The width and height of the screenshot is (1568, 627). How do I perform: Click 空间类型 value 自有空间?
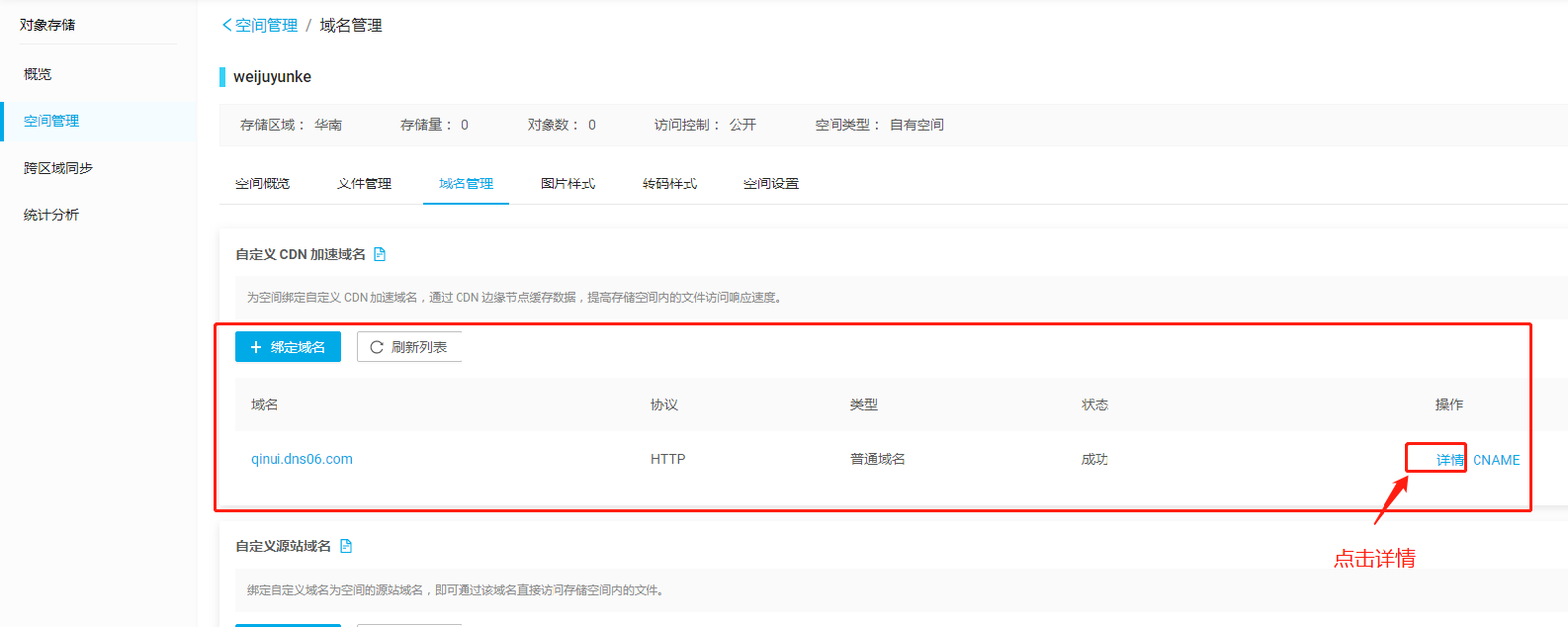click(x=916, y=125)
